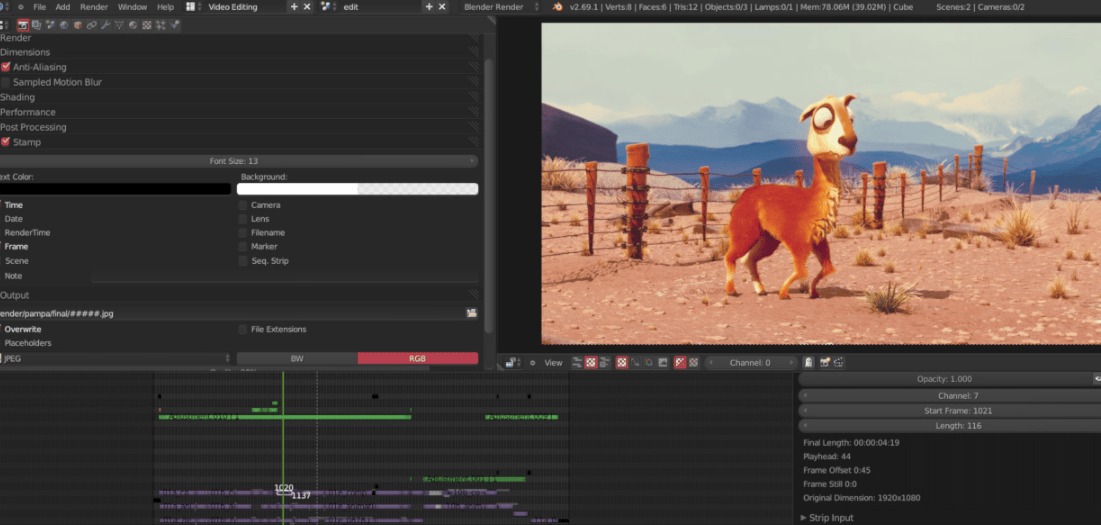Switch to Sequencer-only view icon
The height and width of the screenshot is (525, 1101).
[x=577, y=363]
